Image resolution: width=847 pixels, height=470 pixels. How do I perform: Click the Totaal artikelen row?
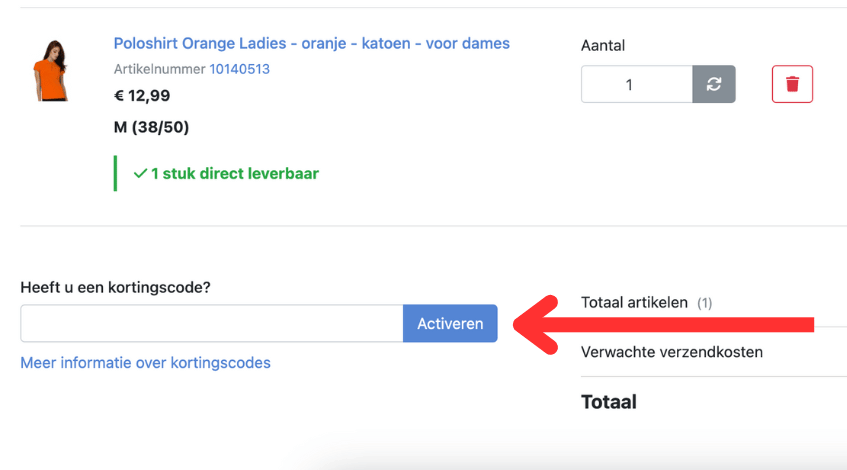pyautogui.click(x=634, y=302)
